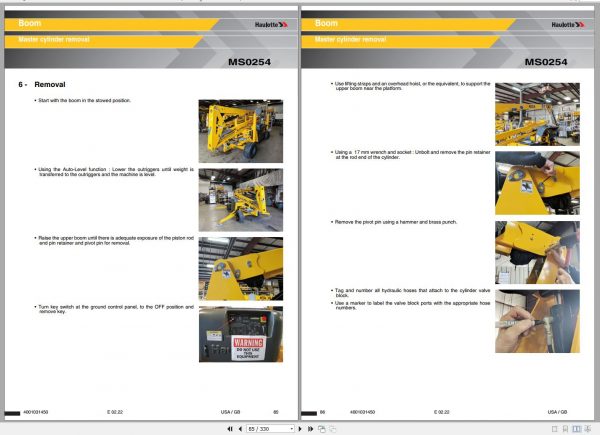Click 'Use a marker to label' instruction text
This screenshot has height=435, width=600.
[x=412, y=305]
